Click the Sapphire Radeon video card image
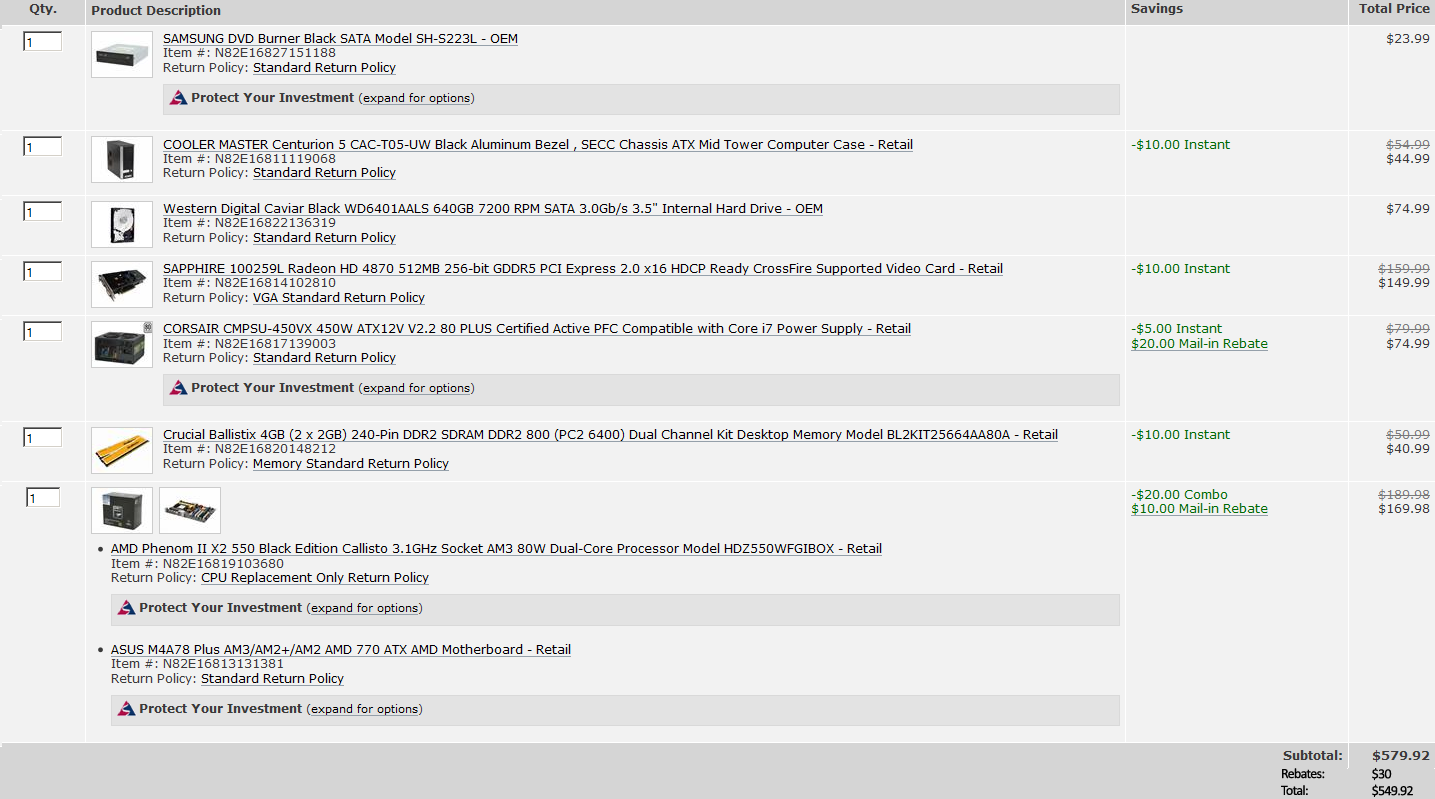The height and width of the screenshot is (799, 1435). [122, 284]
